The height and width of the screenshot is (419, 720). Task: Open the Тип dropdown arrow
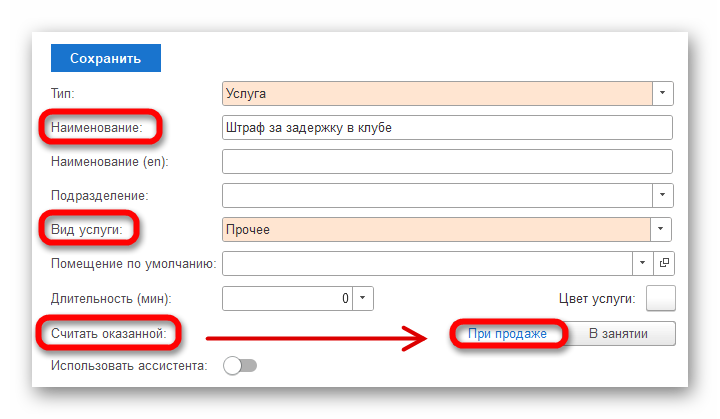(663, 93)
